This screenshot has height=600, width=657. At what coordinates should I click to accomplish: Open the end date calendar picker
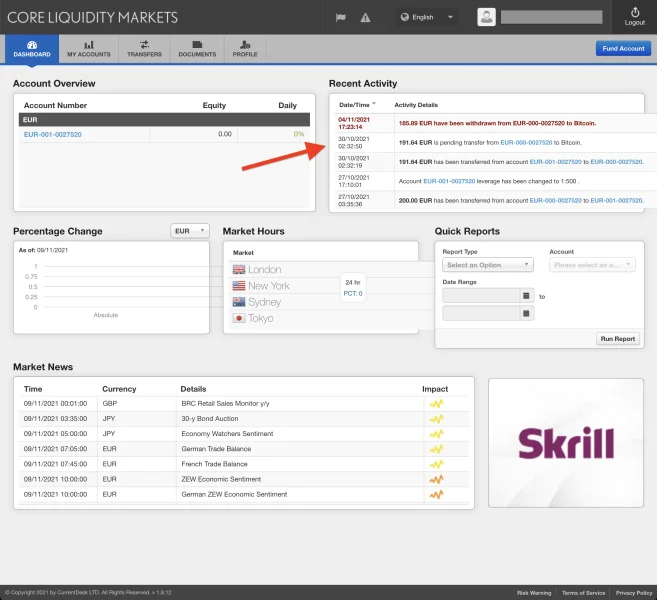[x=527, y=313]
